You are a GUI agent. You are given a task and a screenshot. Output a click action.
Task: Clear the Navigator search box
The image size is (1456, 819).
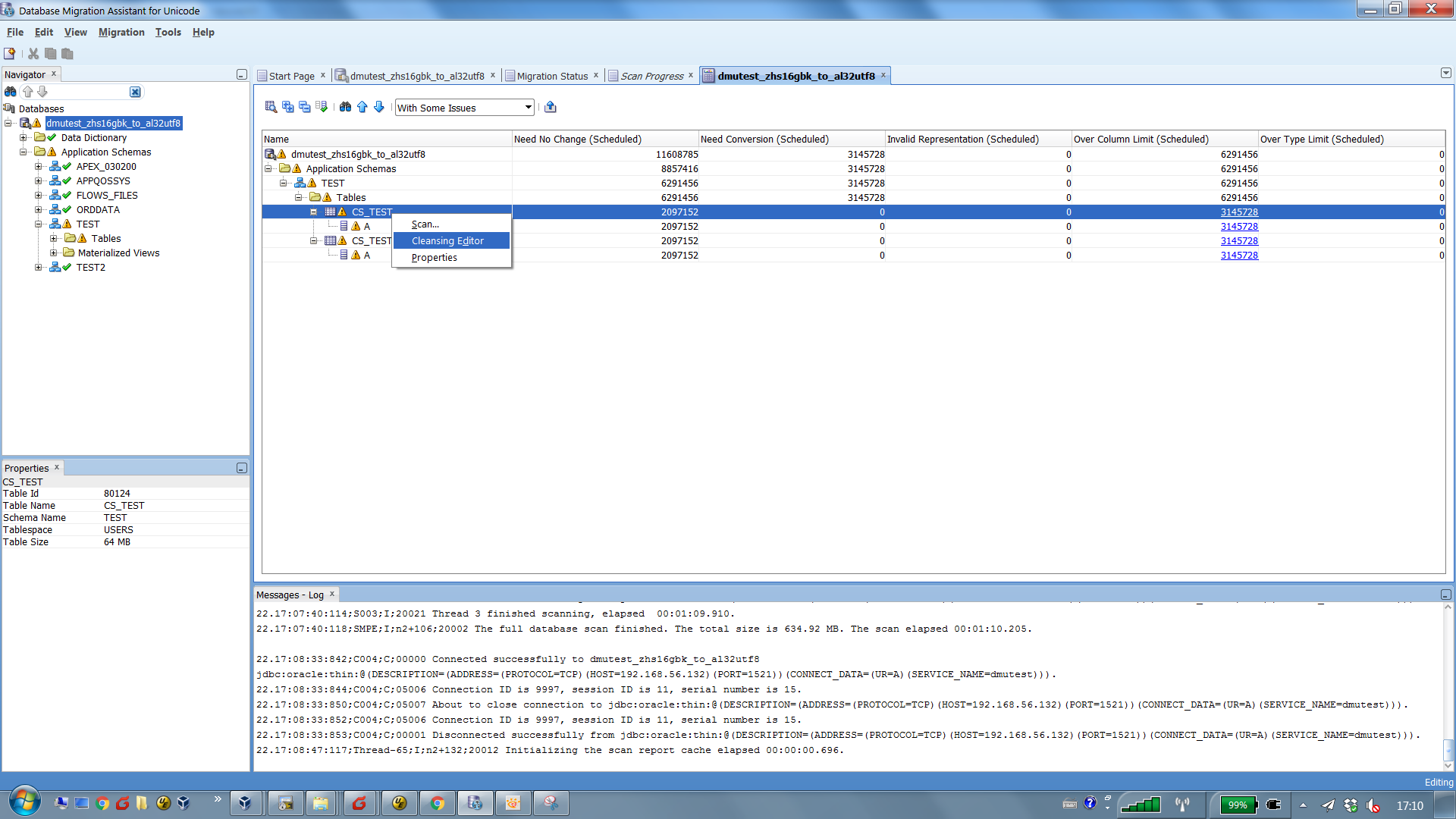pyautogui.click(x=135, y=92)
